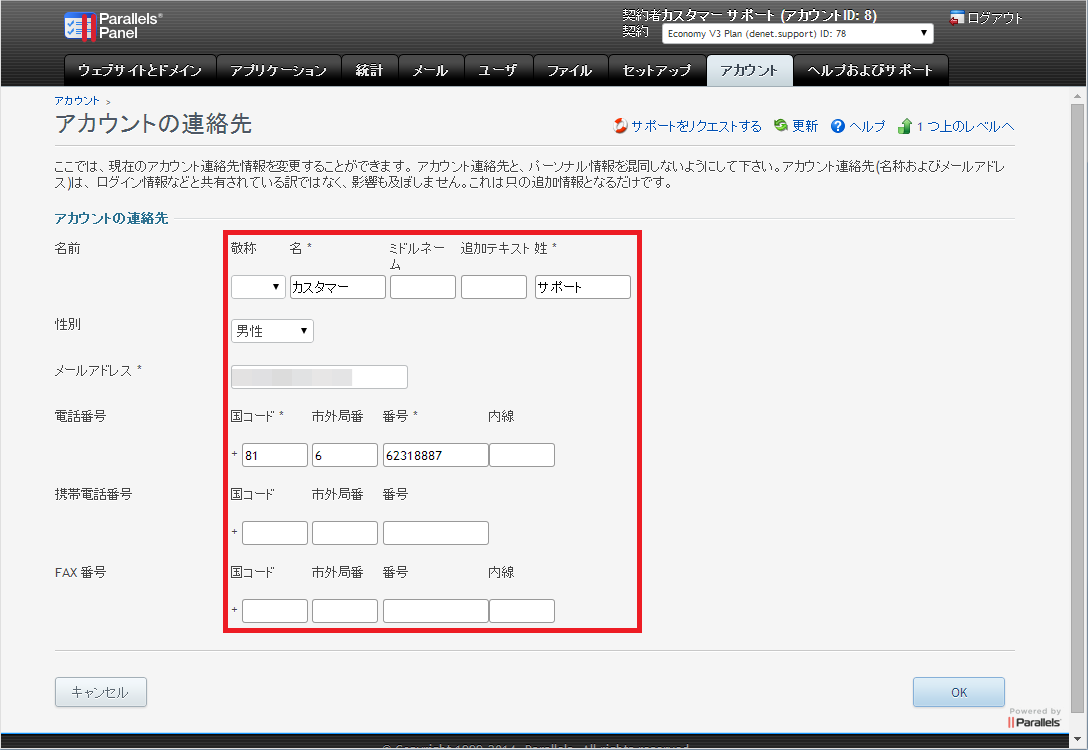The image size is (1088, 750).
Task: Click the OK button
Action: (959, 692)
